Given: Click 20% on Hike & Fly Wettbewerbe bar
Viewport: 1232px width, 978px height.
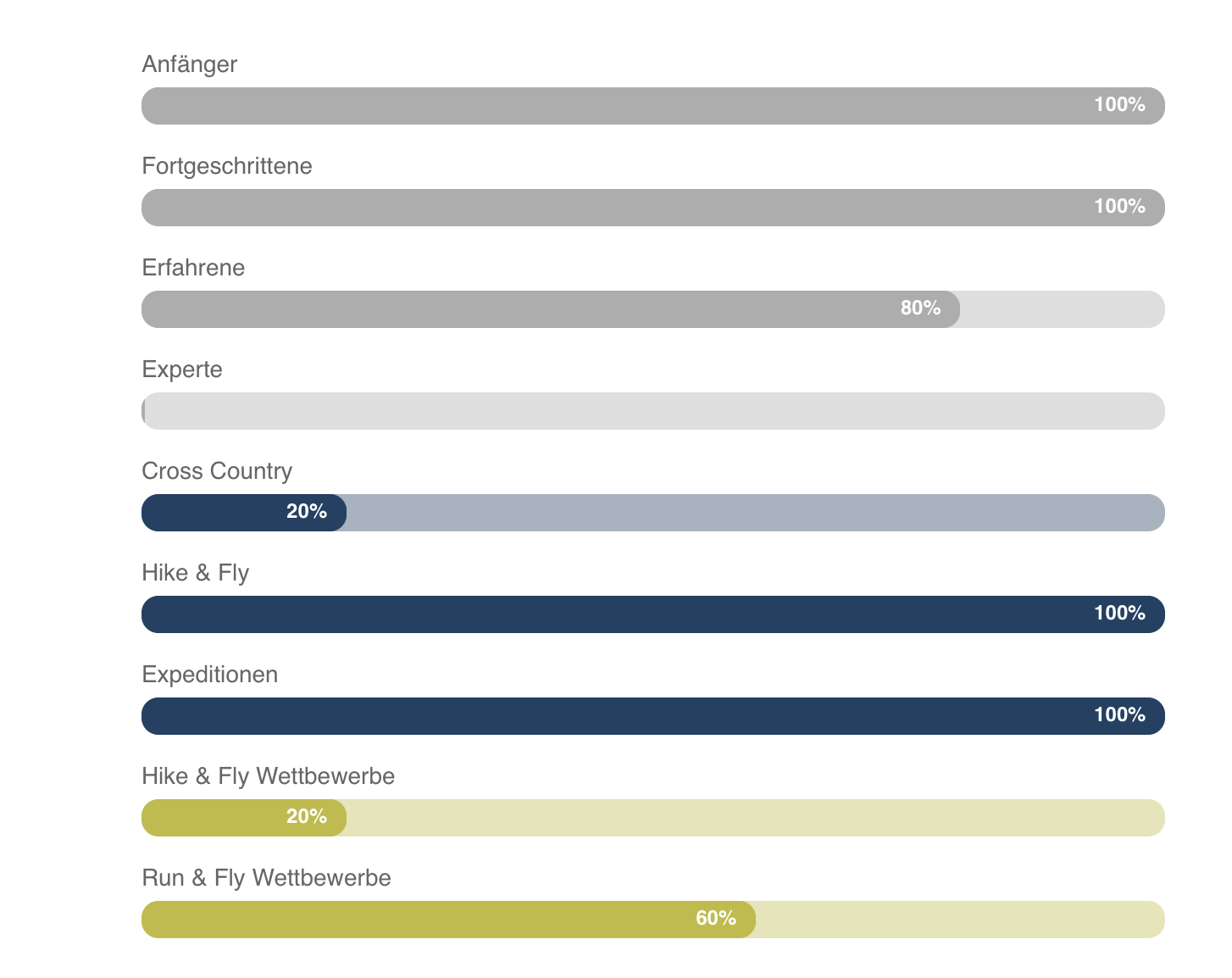Looking at the screenshot, I should (306, 817).
